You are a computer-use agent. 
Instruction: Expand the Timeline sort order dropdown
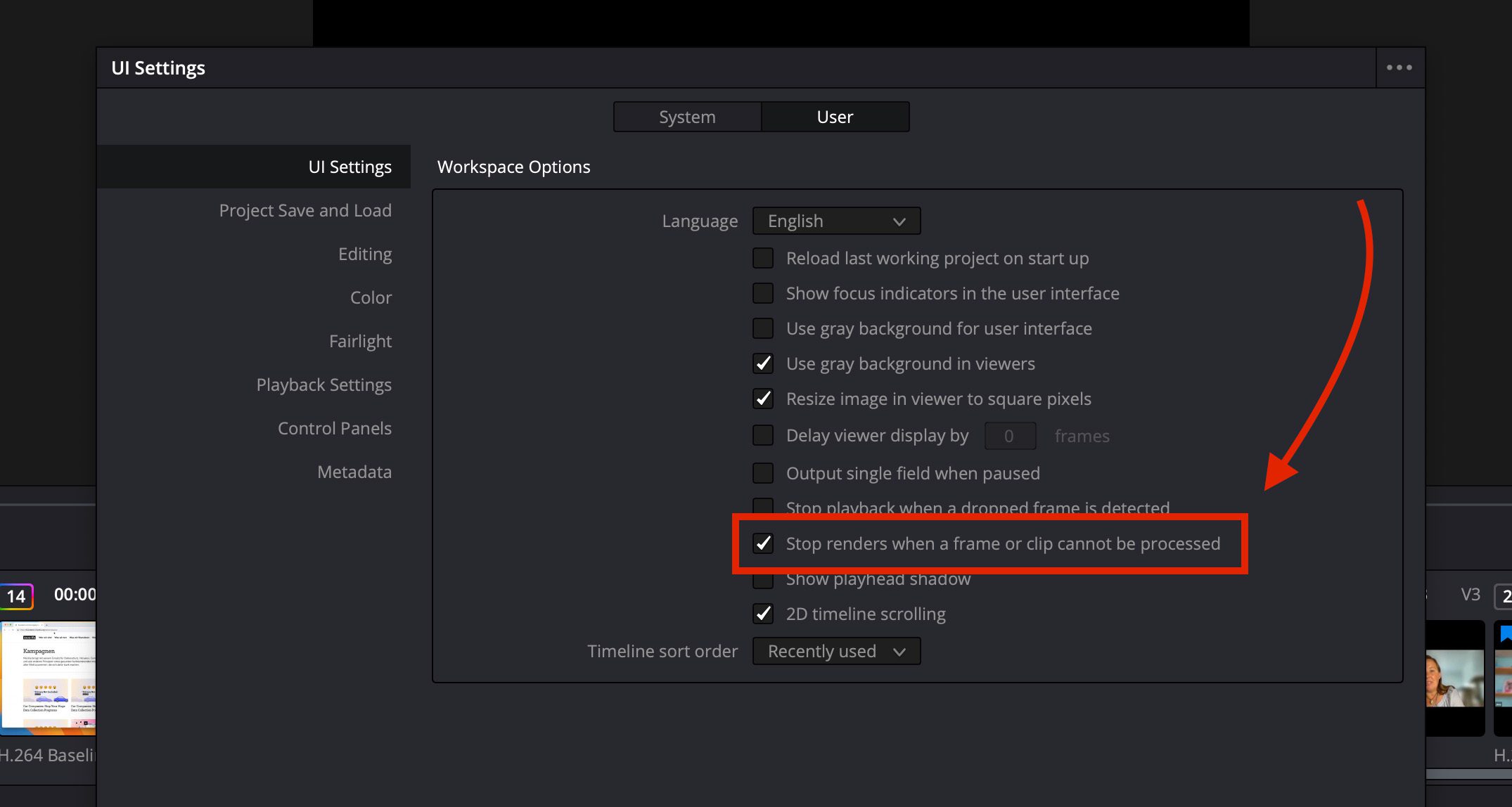(836, 651)
